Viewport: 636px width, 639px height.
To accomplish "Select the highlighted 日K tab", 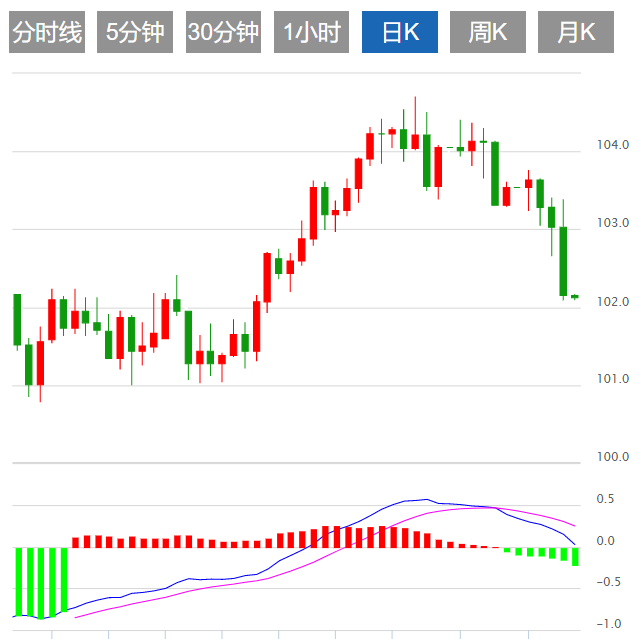I will click(399, 33).
